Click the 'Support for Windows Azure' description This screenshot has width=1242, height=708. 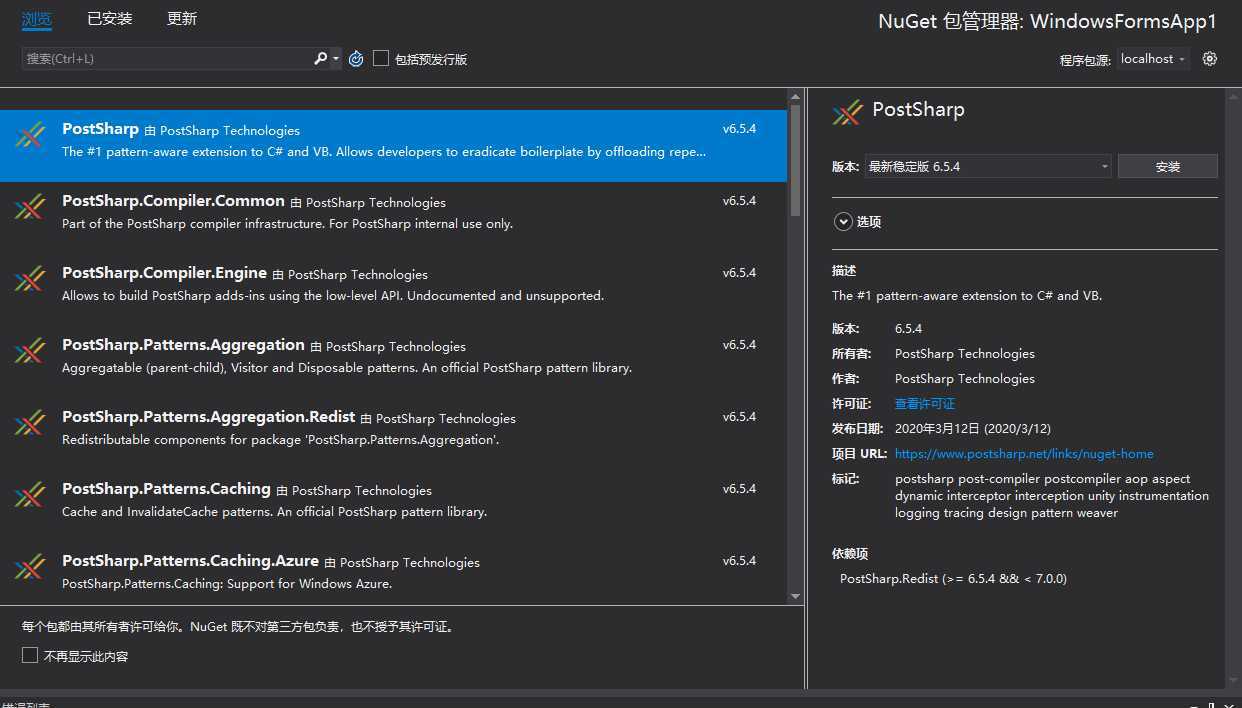tap(227, 584)
